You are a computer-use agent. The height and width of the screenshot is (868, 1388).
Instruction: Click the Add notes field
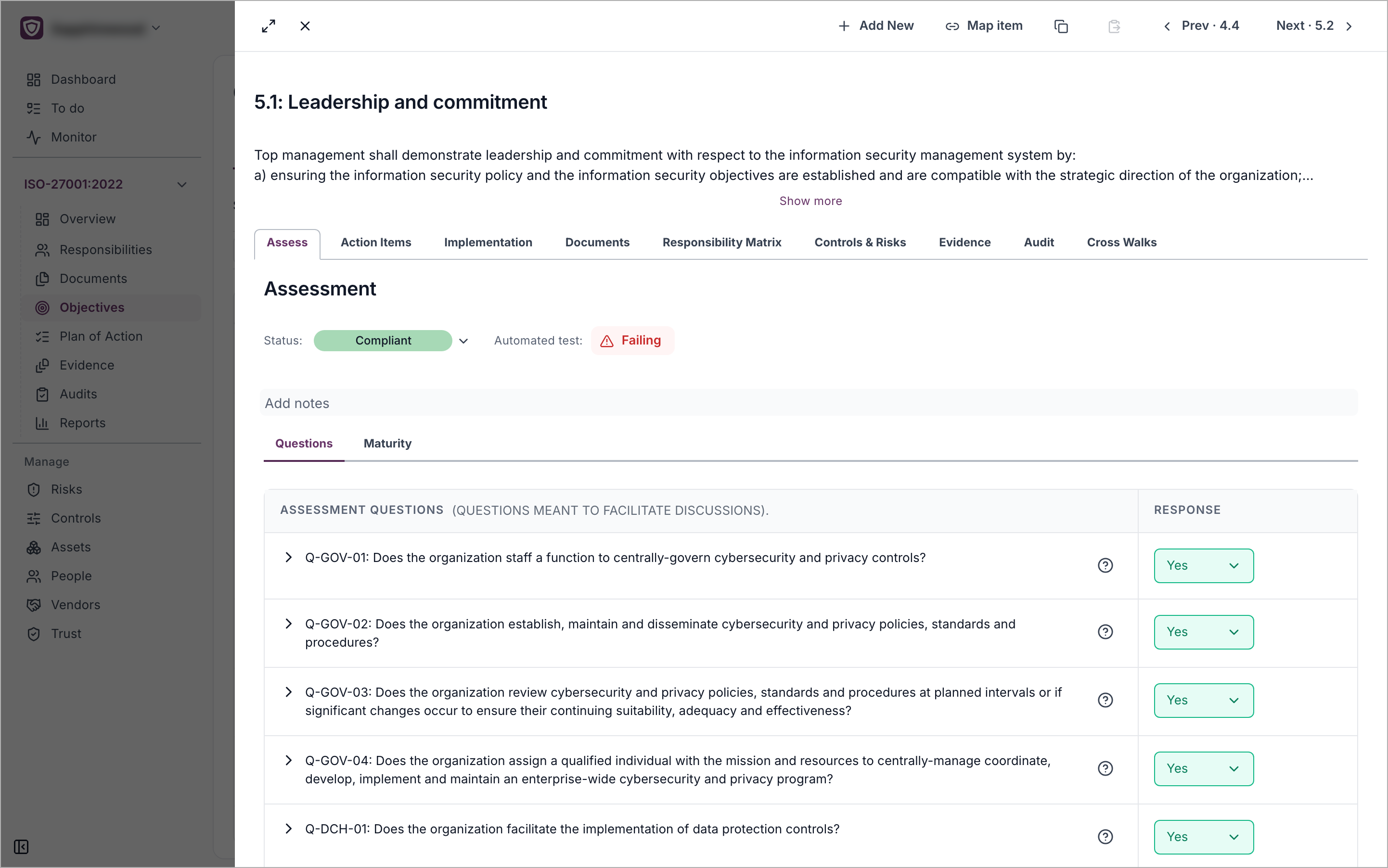pos(809,403)
